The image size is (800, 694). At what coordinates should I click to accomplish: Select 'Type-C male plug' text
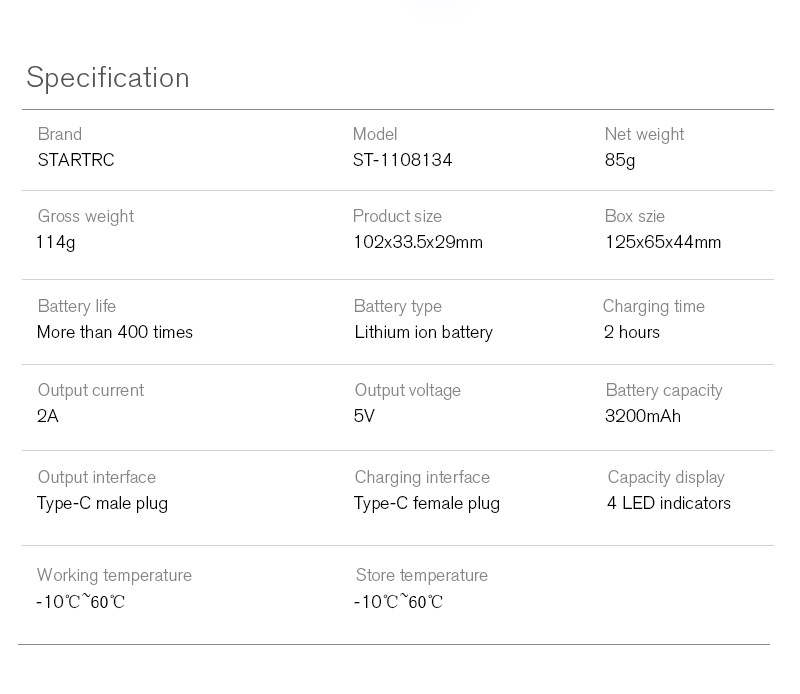(x=102, y=503)
